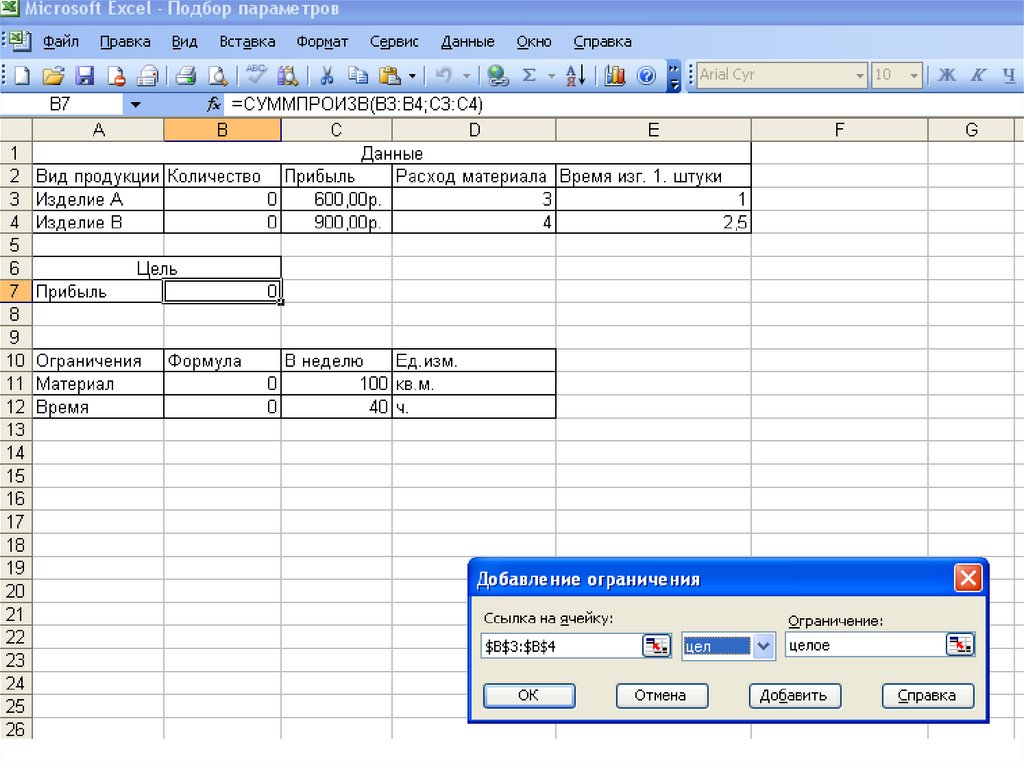This screenshot has width=1024, height=767.
Task: Click the Добавить button in dialog
Action: [x=794, y=695]
